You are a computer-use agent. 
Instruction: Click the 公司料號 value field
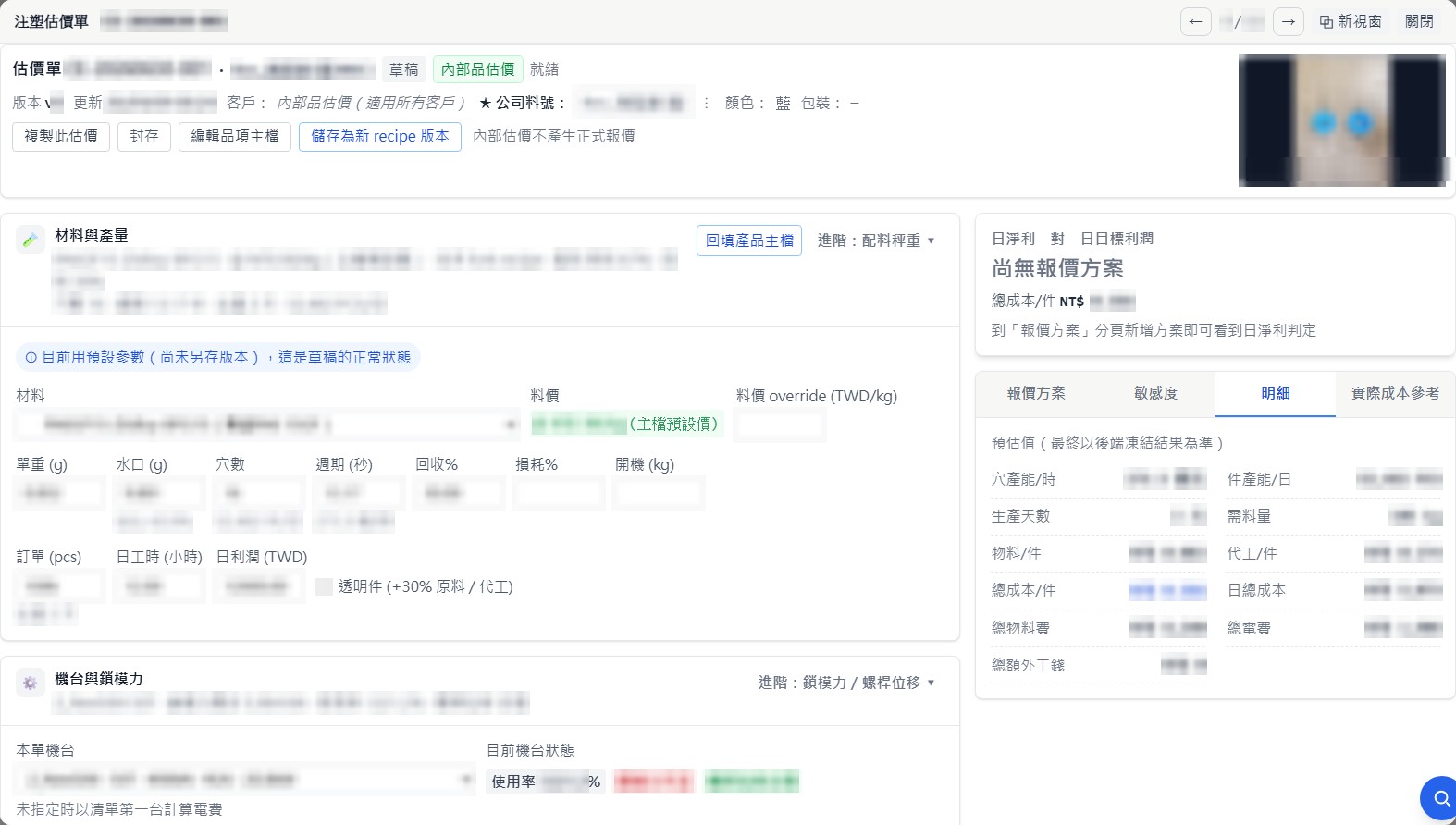pos(634,103)
